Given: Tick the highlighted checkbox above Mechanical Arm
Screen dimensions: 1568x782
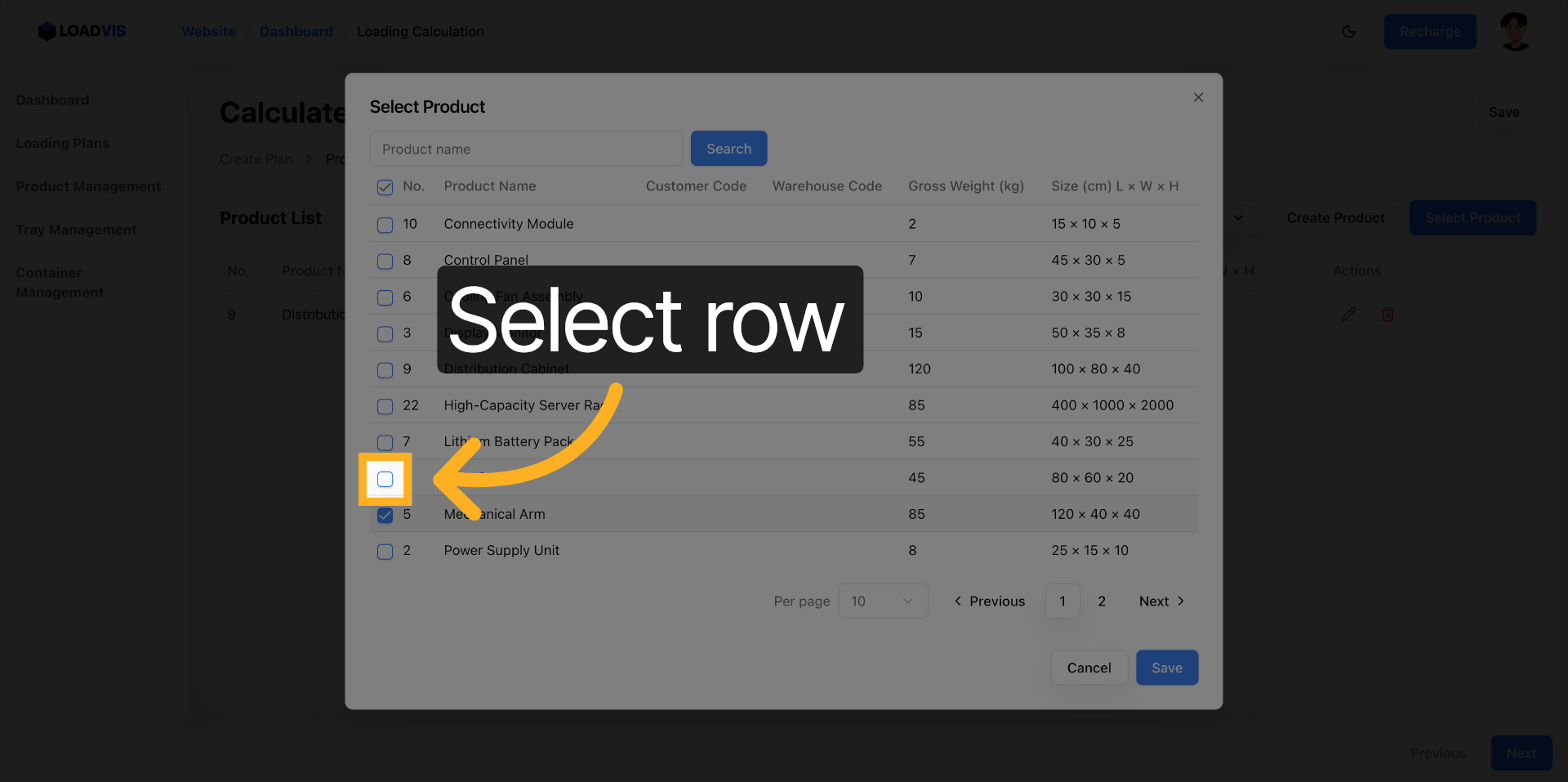Looking at the screenshot, I should [x=385, y=480].
